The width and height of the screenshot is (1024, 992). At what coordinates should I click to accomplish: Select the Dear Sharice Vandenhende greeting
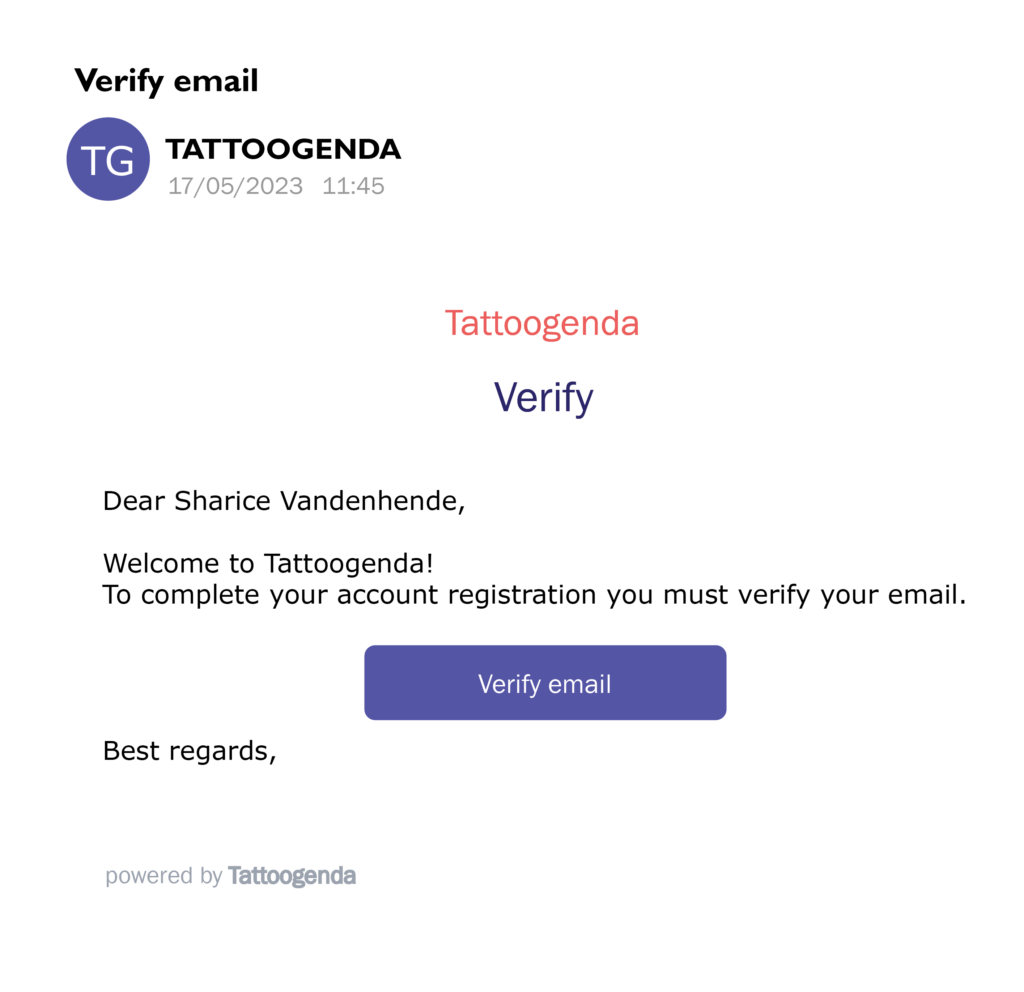284,501
